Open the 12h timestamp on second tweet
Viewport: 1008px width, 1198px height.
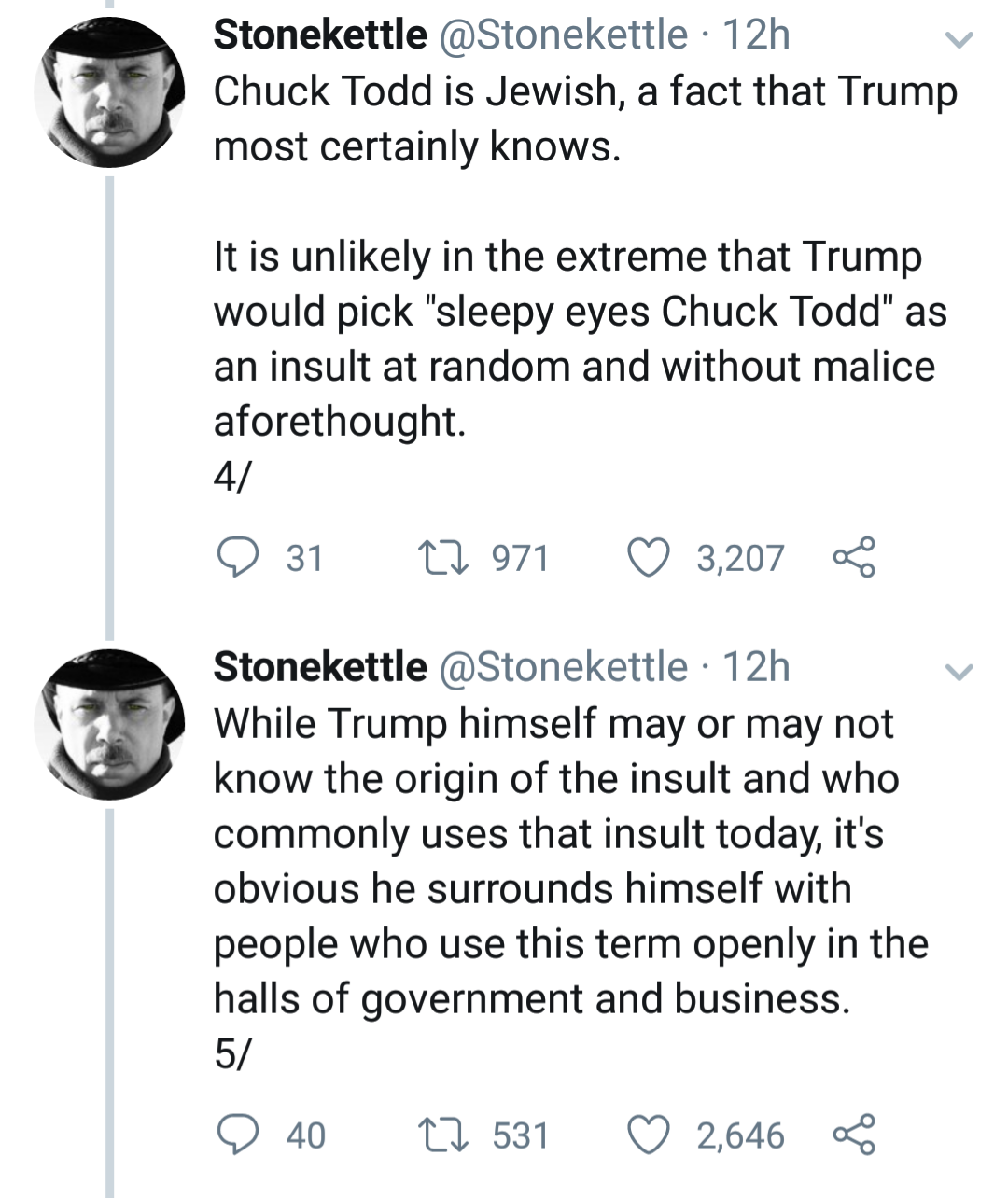point(756,668)
